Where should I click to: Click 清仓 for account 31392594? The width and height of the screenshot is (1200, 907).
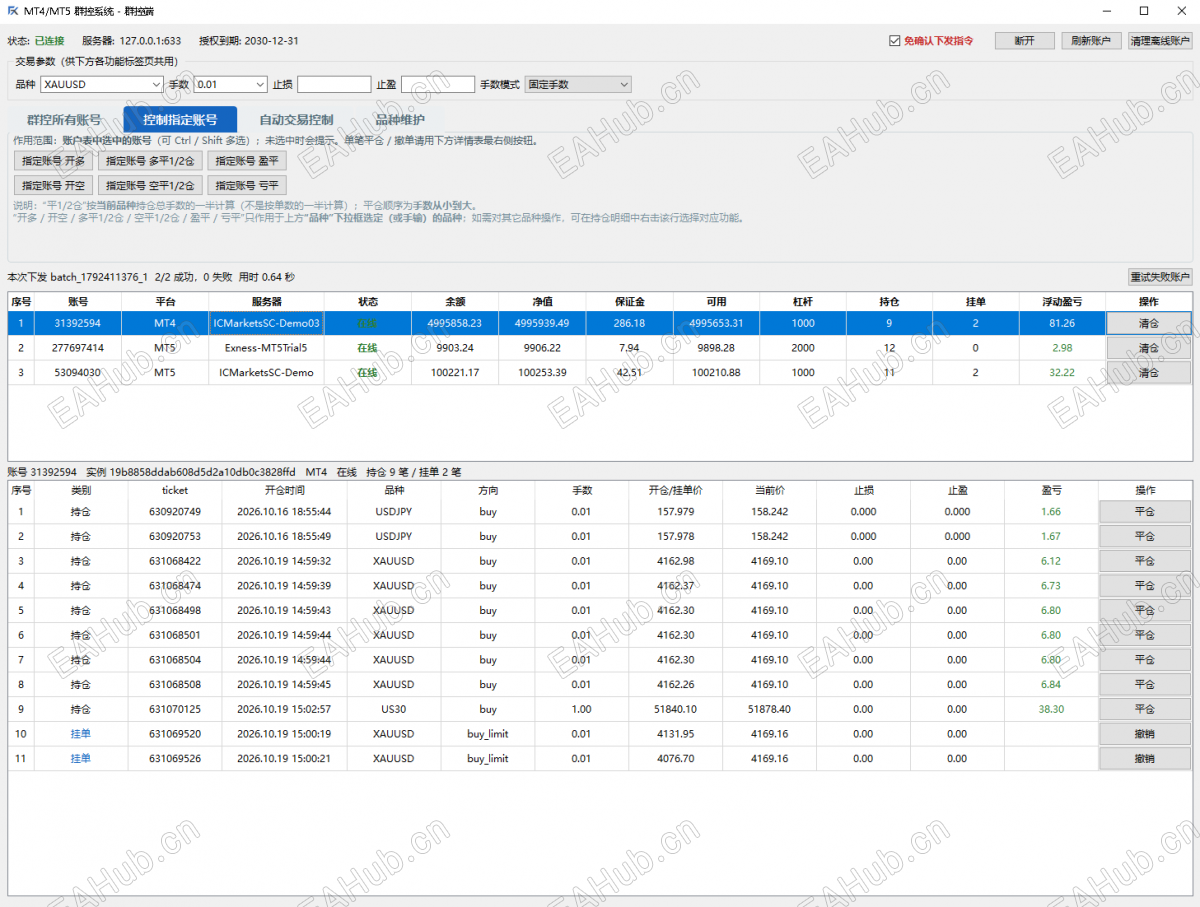pyautogui.click(x=1149, y=323)
